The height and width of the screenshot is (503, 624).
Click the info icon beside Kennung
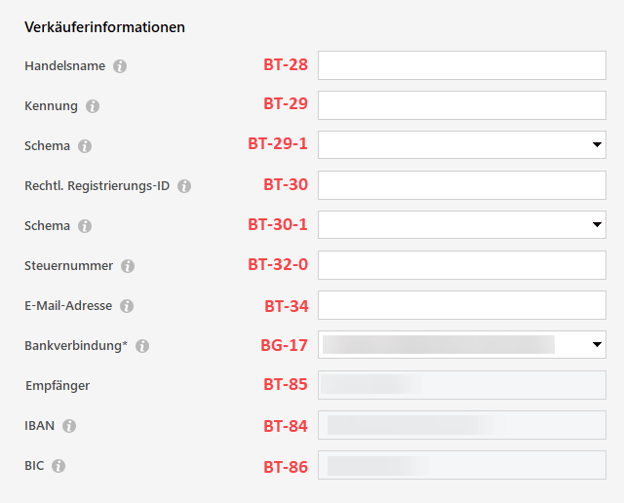[x=93, y=106]
